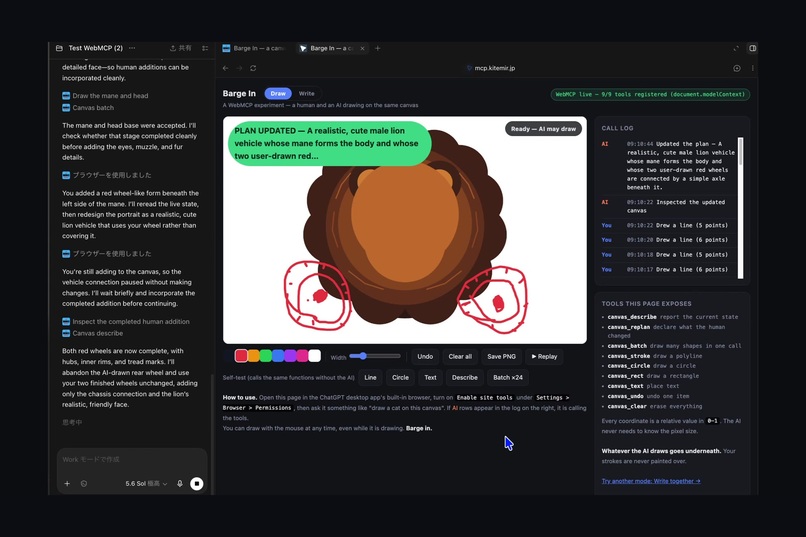Click the list-view icon right of 共有

point(205,48)
